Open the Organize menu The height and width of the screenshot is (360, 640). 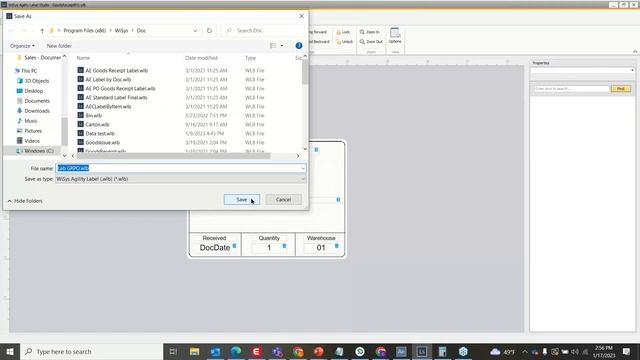coord(22,46)
